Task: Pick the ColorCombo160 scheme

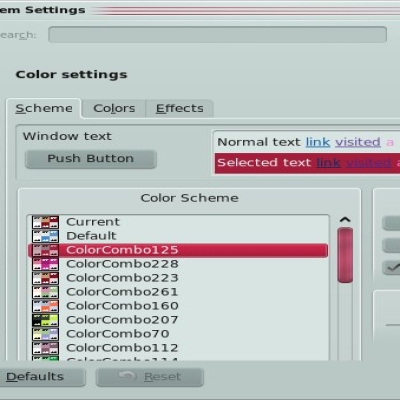Action: (178, 306)
